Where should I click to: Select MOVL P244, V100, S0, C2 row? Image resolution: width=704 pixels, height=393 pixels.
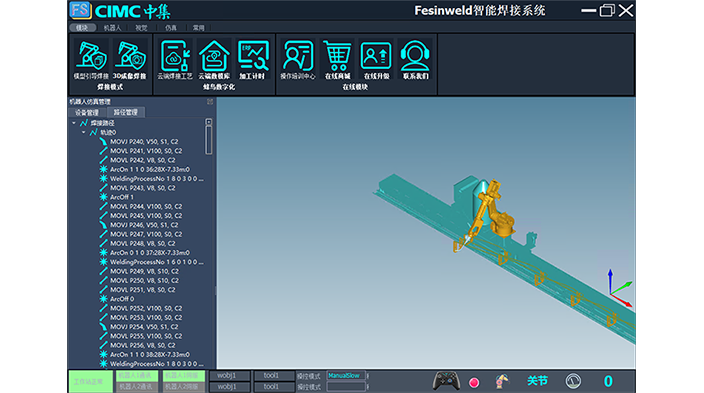[x=146, y=207]
